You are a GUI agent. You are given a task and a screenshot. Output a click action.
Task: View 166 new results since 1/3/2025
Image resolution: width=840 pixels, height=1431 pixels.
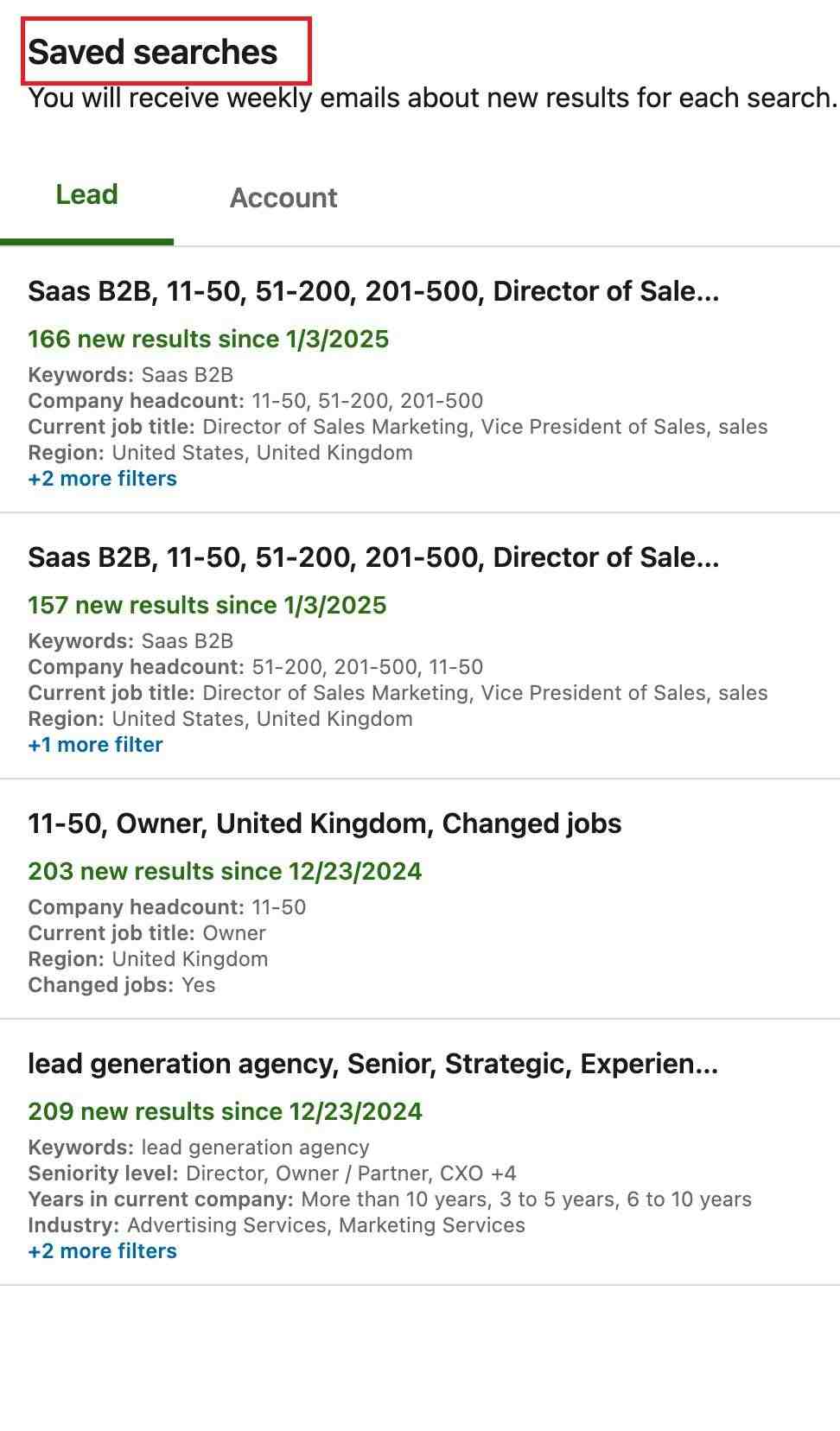click(208, 339)
